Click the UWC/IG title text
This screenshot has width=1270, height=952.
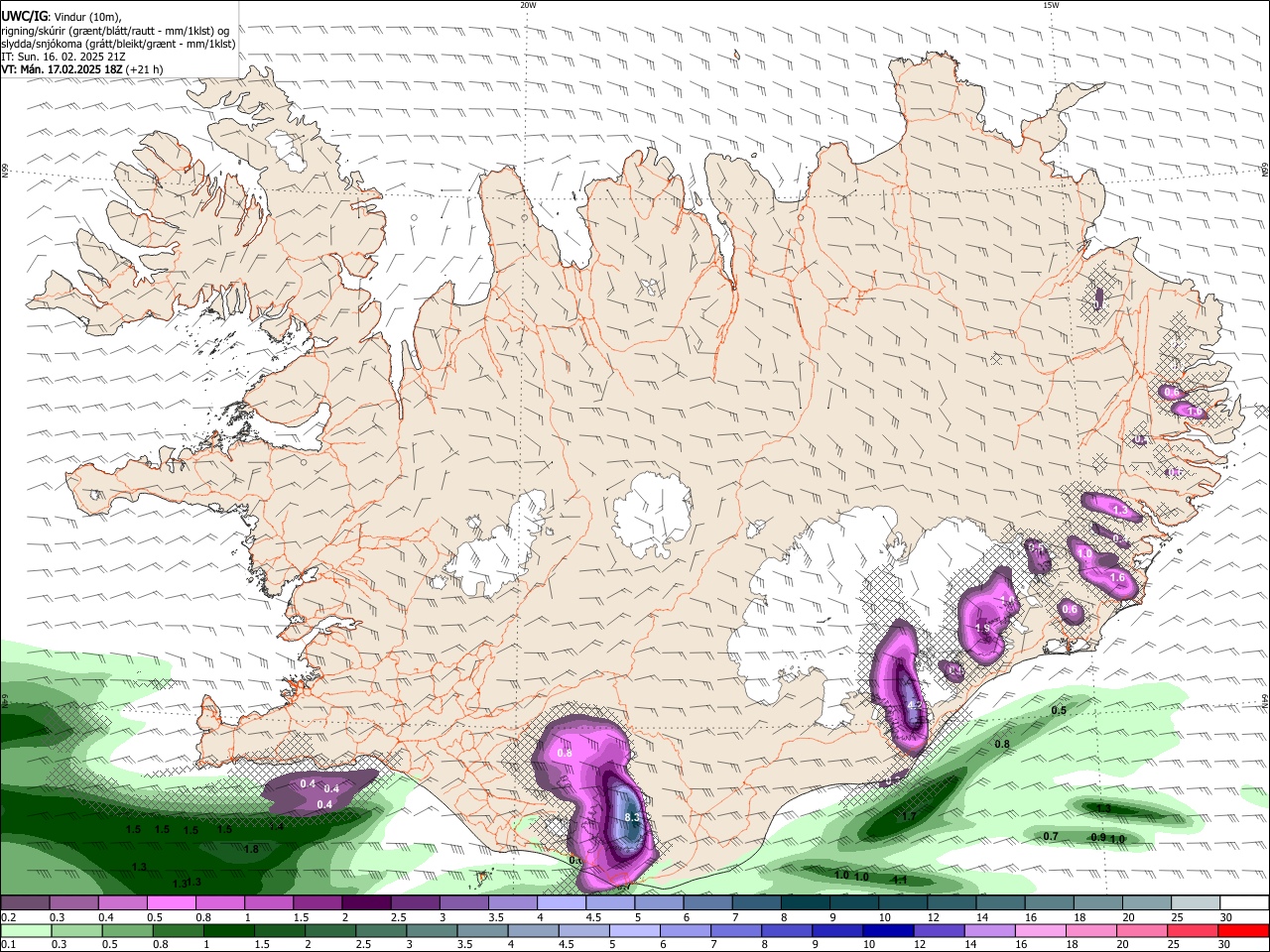point(24,16)
